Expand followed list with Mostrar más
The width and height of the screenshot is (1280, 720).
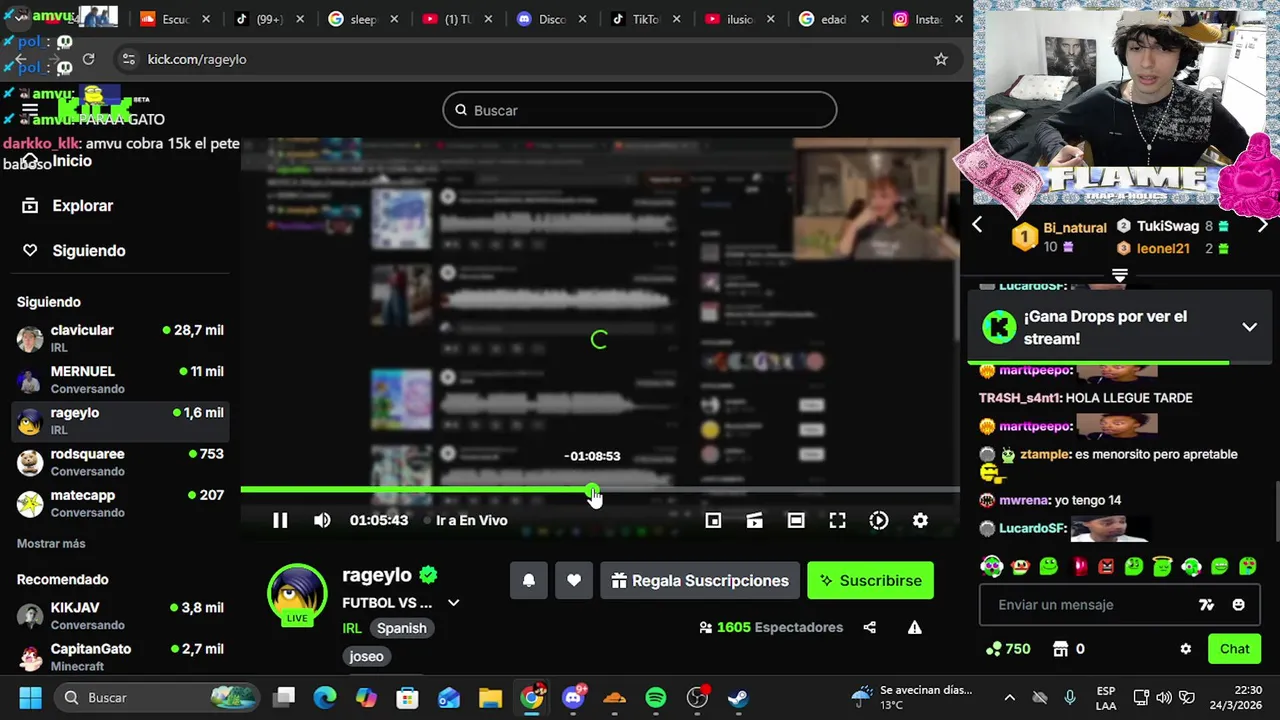click(51, 543)
